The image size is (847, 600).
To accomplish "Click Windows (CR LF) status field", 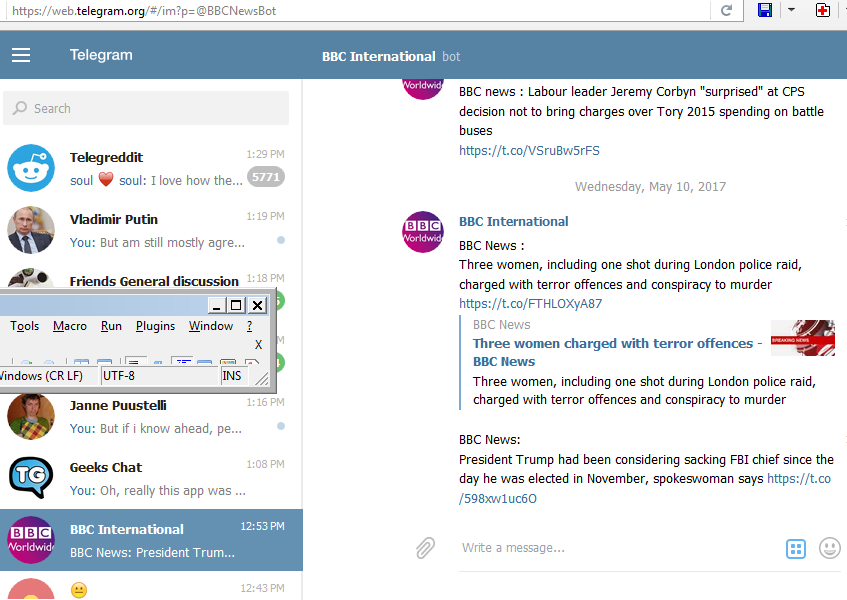I will (48, 375).
